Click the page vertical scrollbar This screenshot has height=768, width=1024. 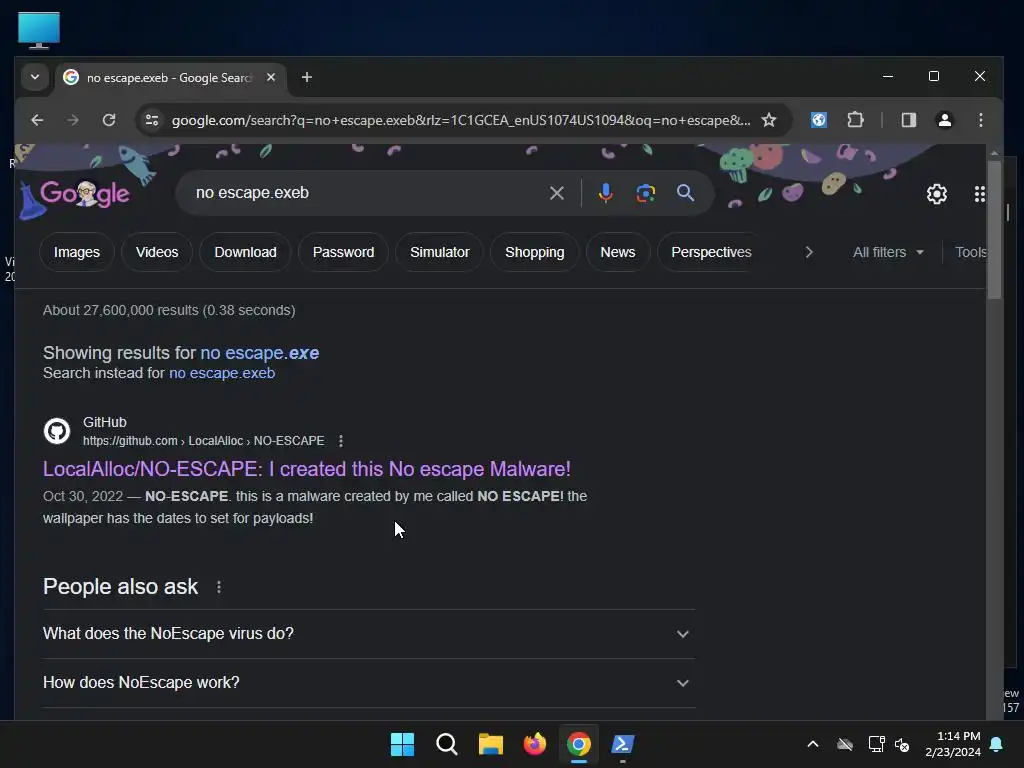(994, 229)
